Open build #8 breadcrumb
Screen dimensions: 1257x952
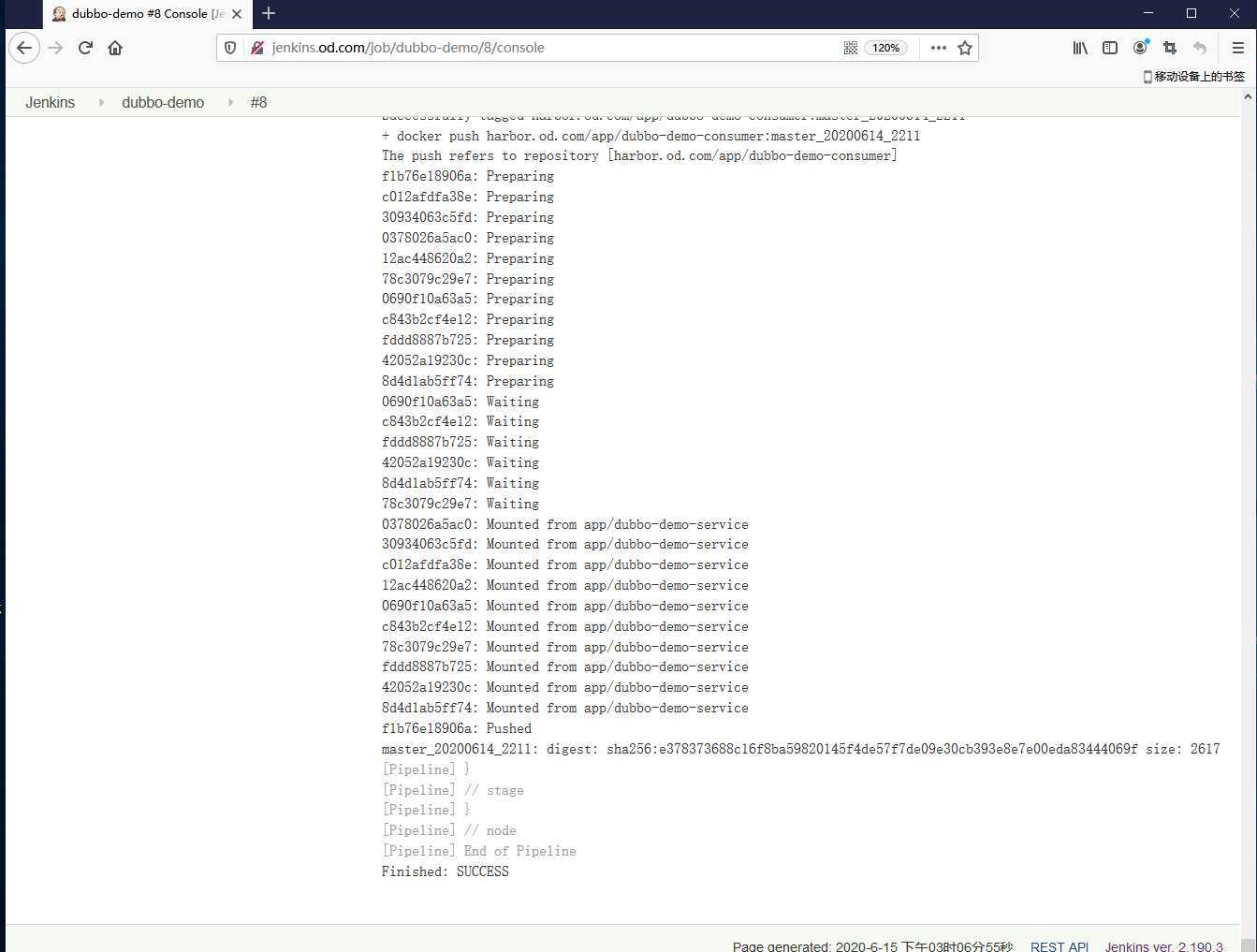pyautogui.click(x=258, y=103)
